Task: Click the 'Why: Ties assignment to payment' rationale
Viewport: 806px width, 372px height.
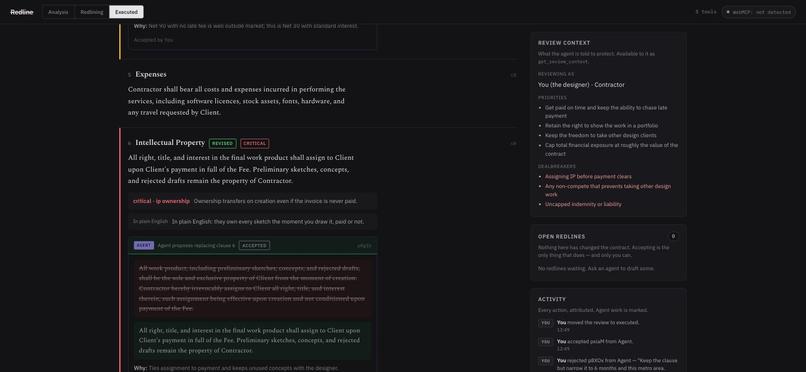Action: click(236, 368)
